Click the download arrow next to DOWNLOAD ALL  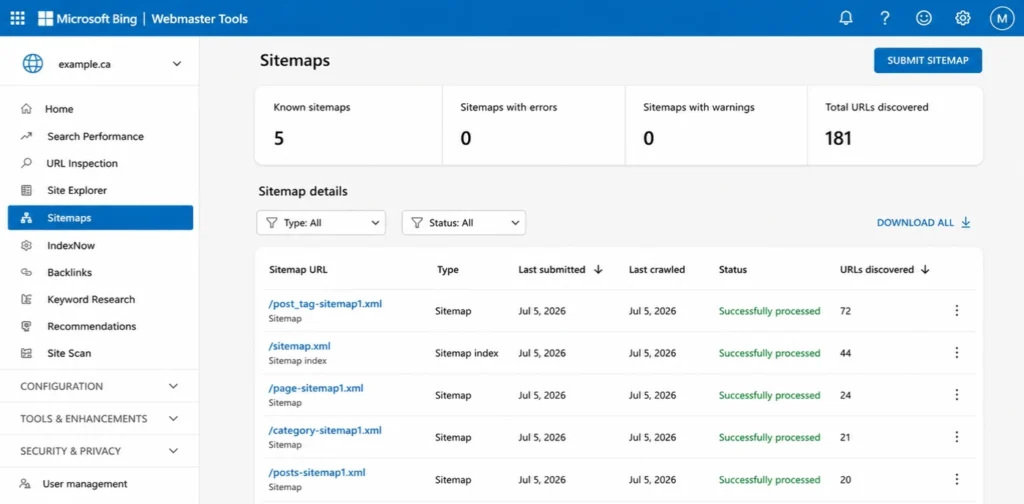[966, 223]
